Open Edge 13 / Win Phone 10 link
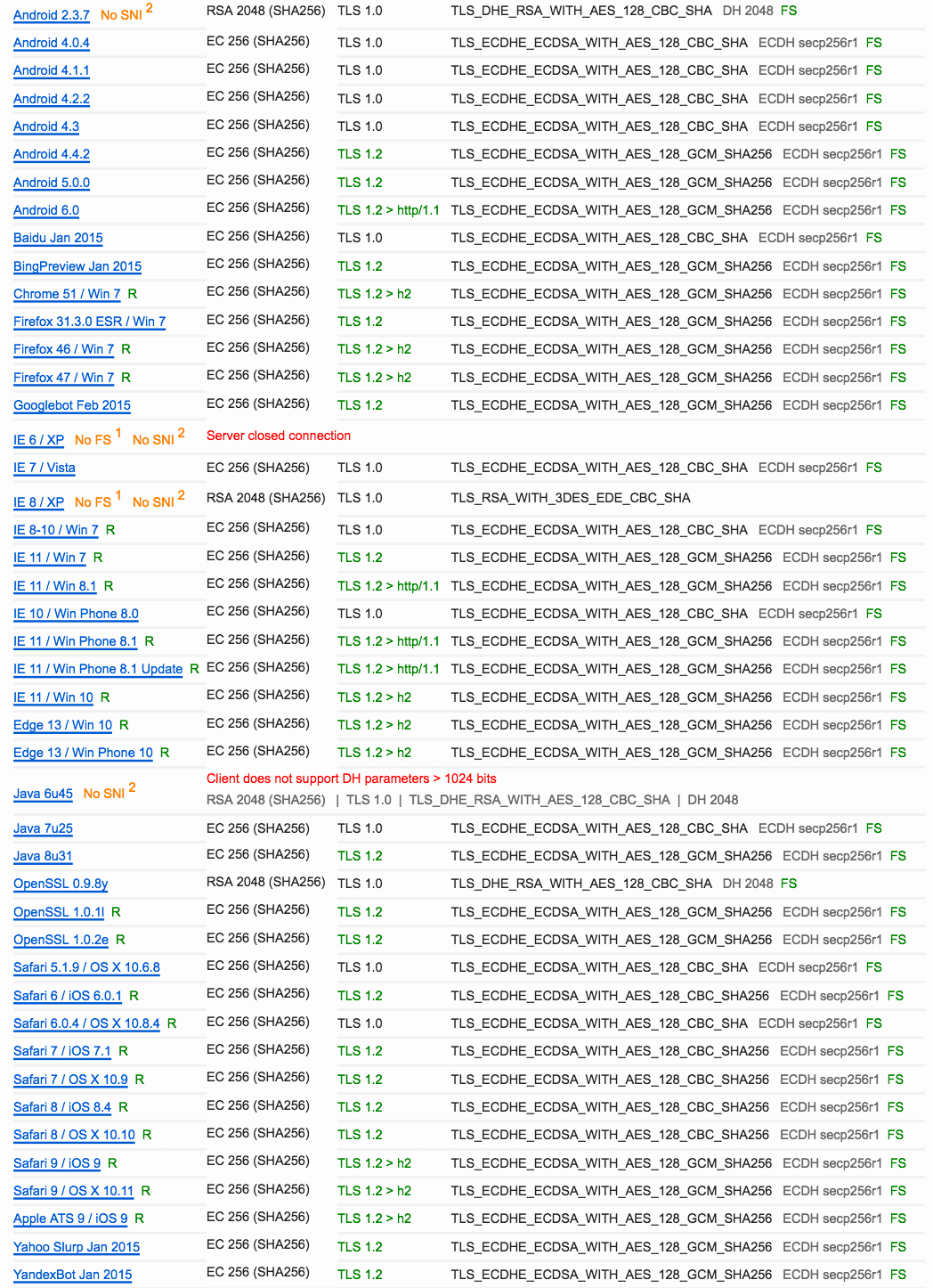Image resolution: width=933 pixels, height=1288 pixels. (x=84, y=753)
